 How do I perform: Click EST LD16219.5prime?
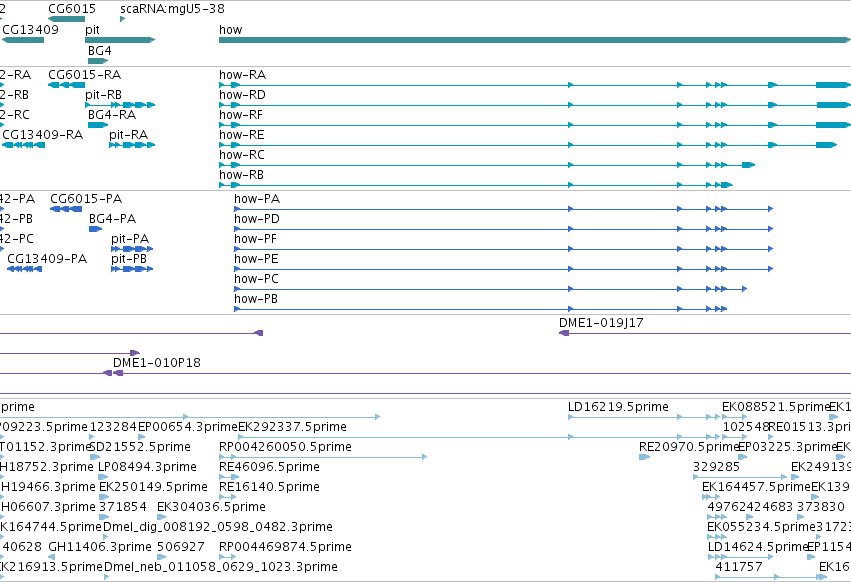click(644, 417)
